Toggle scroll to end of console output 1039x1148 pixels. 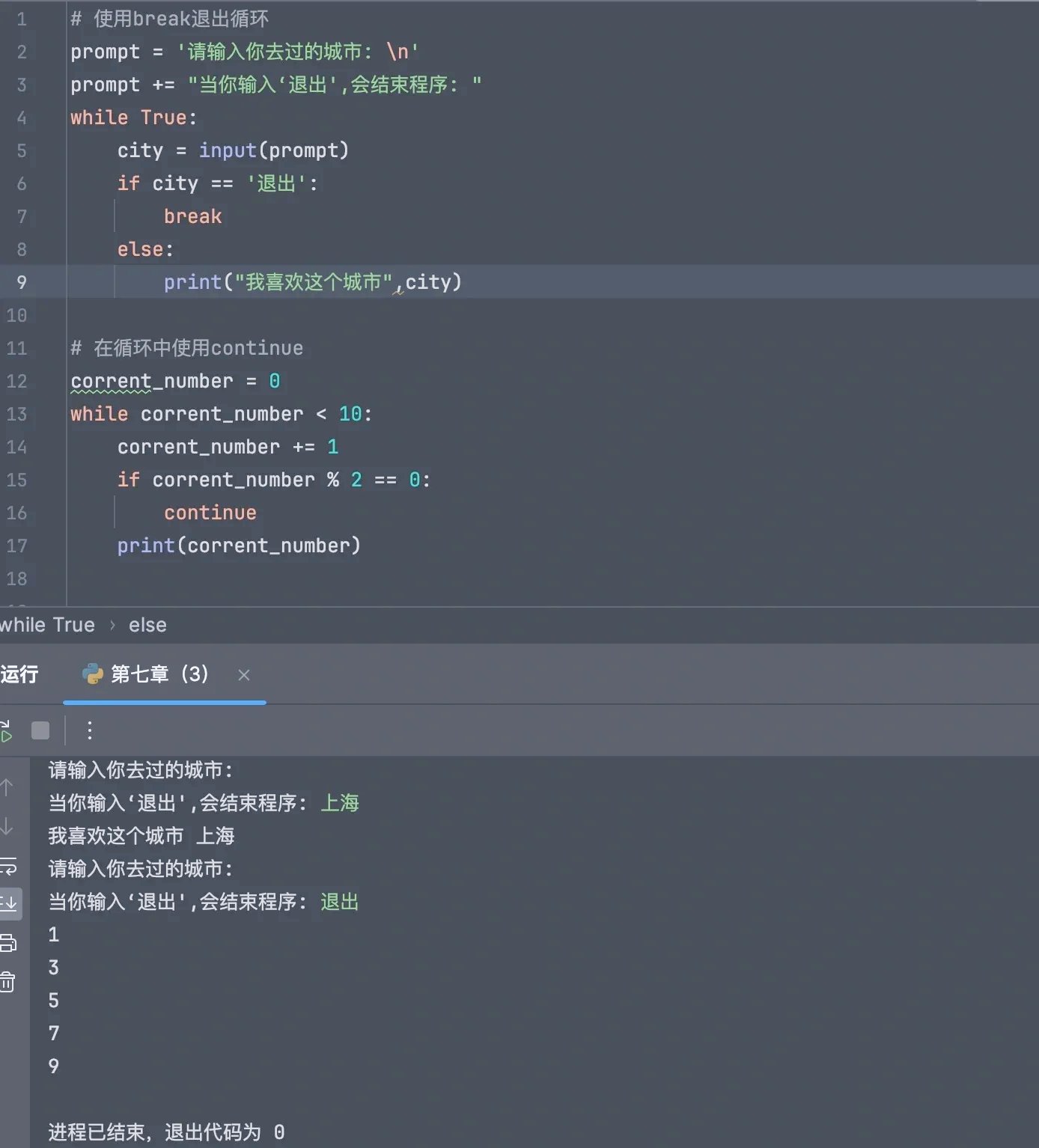coord(9,904)
